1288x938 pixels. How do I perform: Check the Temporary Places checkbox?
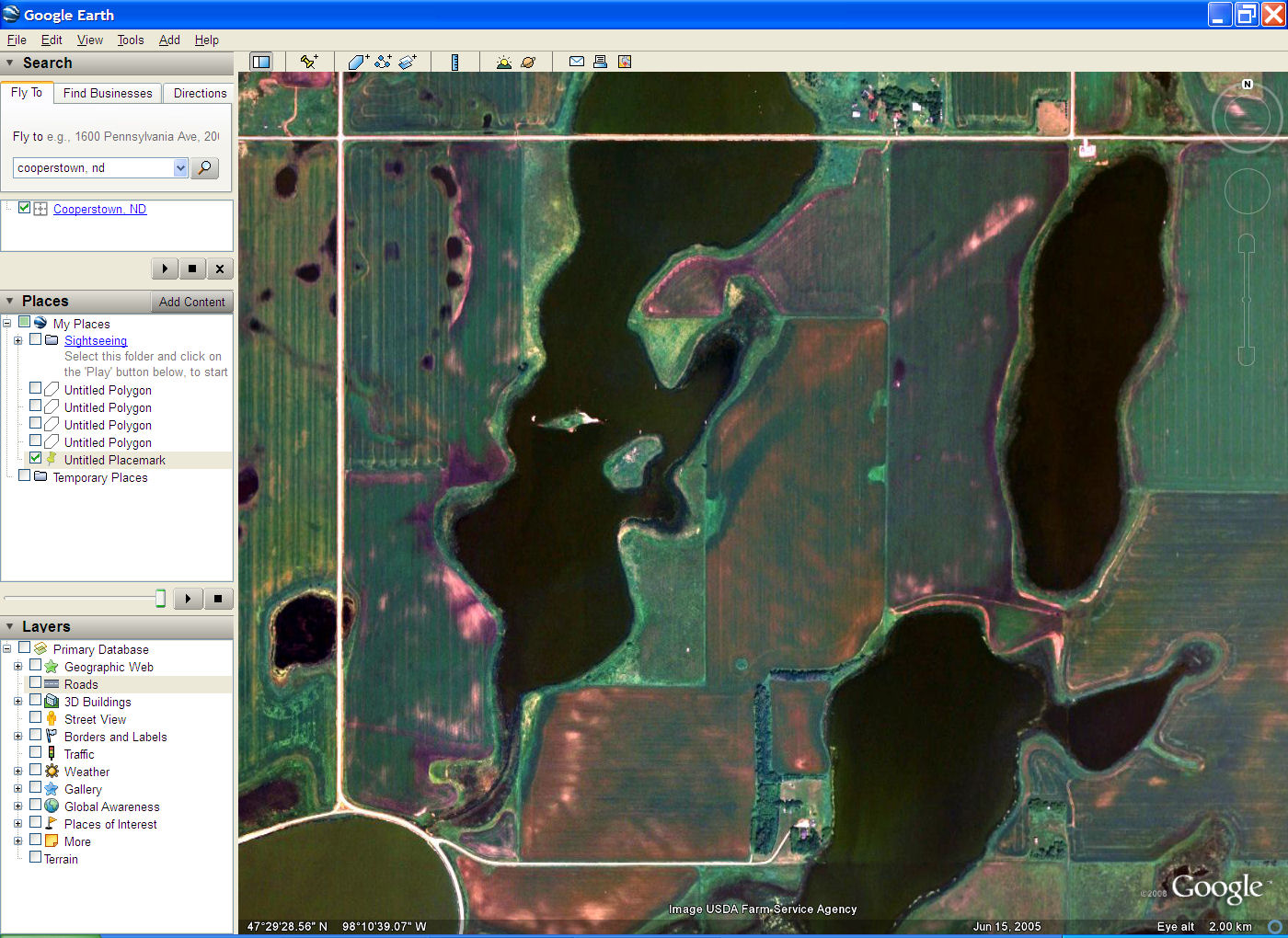tap(25, 475)
